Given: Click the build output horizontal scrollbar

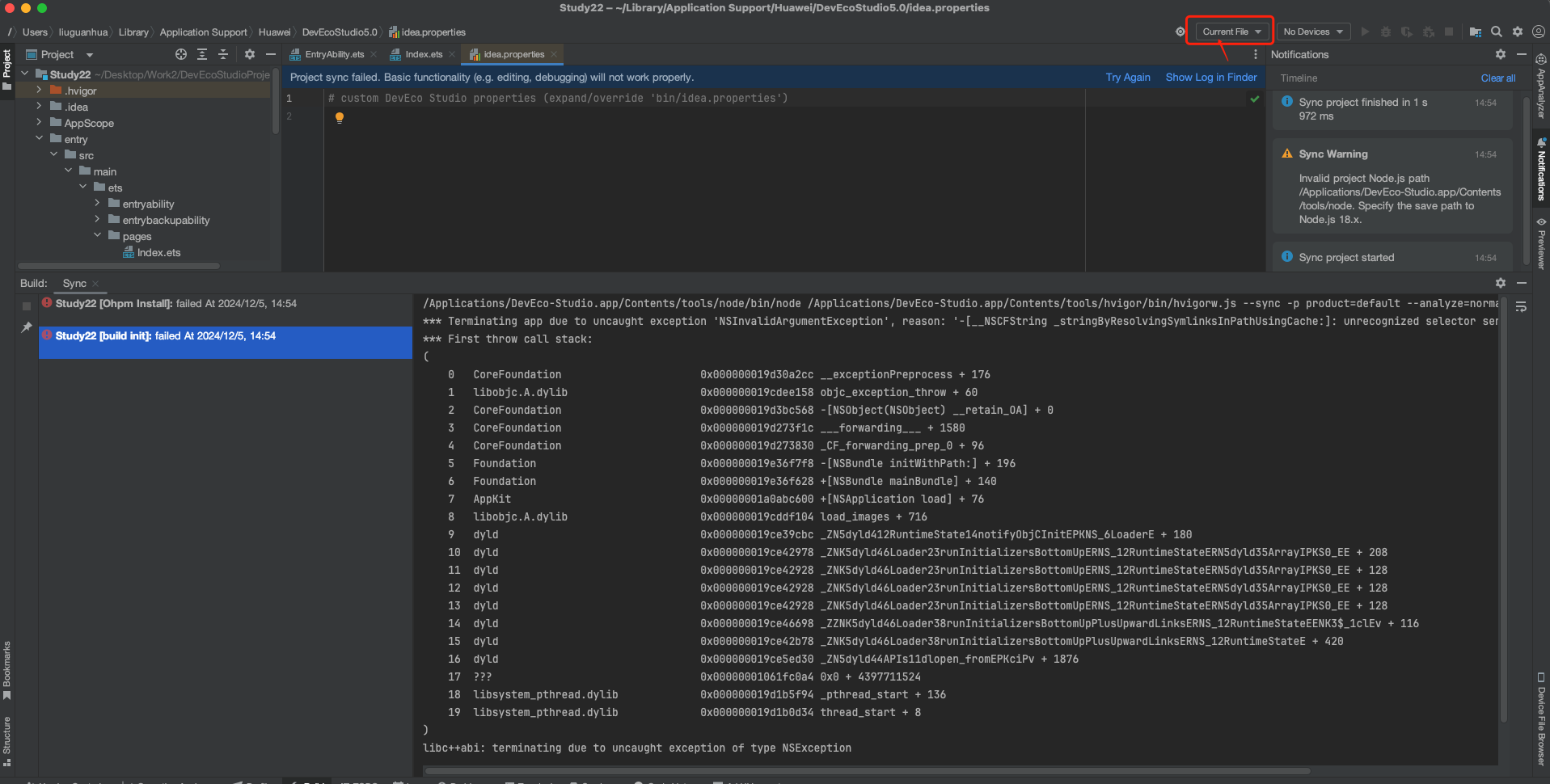Looking at the screenshot, I should (x=868, y=770).
